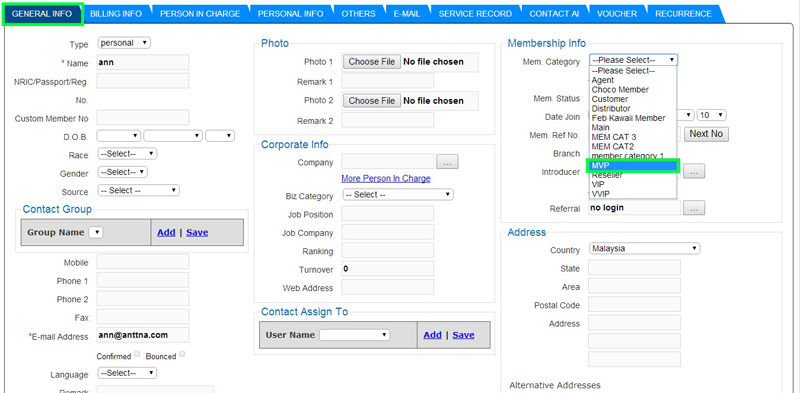Select Feb Kawaii Member option
Image resolution: width=800 pixels, height=393 pixels.
click(x=633, y=118)
